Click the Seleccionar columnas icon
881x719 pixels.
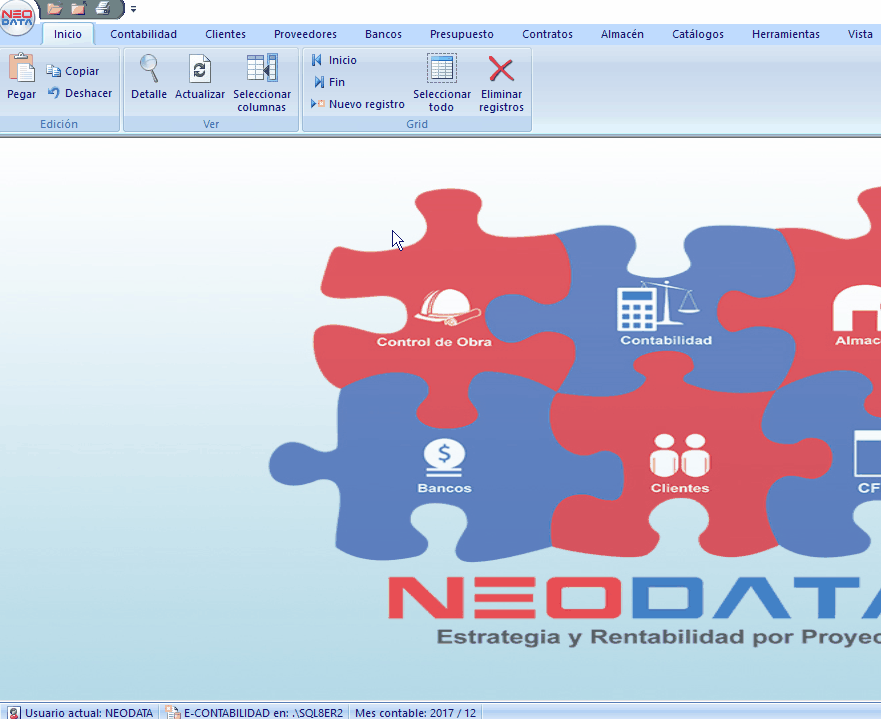click(262, 69)
